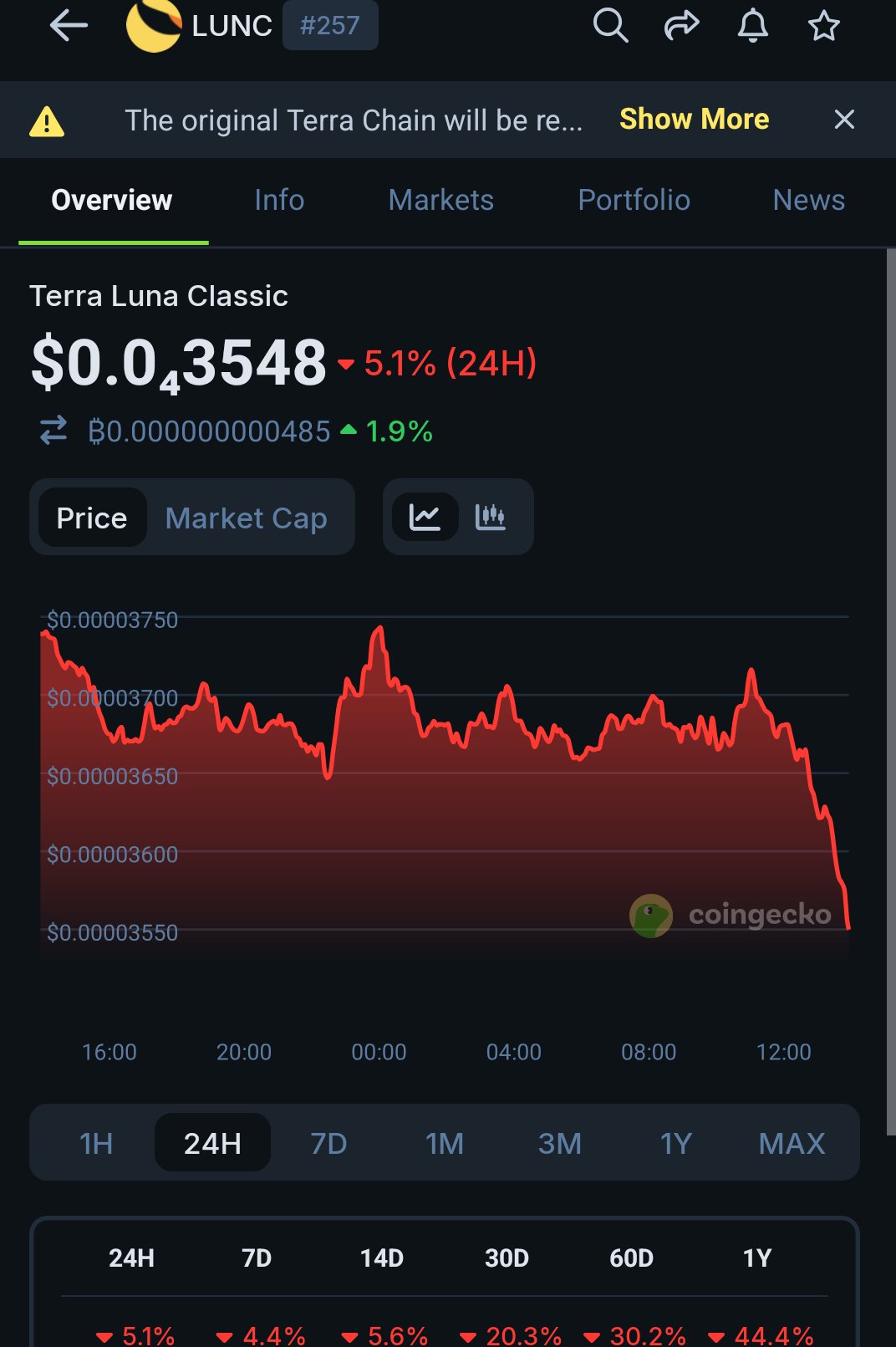The width and height of the screenshot is (896, 1347).
Task: Select the 1H chart range
Action: tap(96, 1143)
